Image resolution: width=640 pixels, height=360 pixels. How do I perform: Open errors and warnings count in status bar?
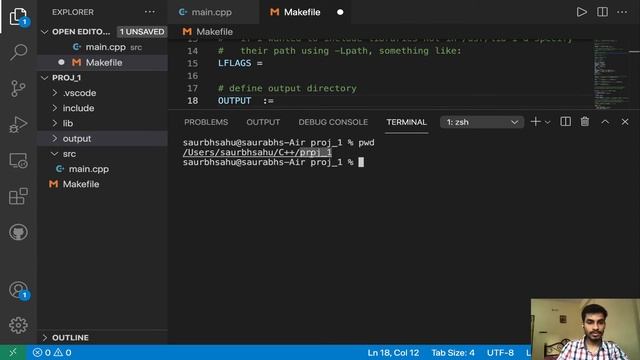pos(52,352)
